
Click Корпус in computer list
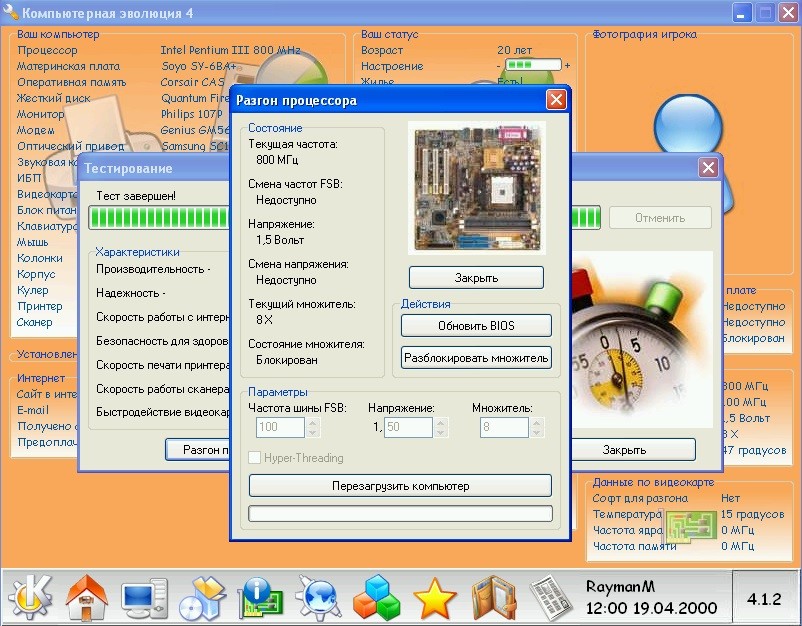[36, 274]
